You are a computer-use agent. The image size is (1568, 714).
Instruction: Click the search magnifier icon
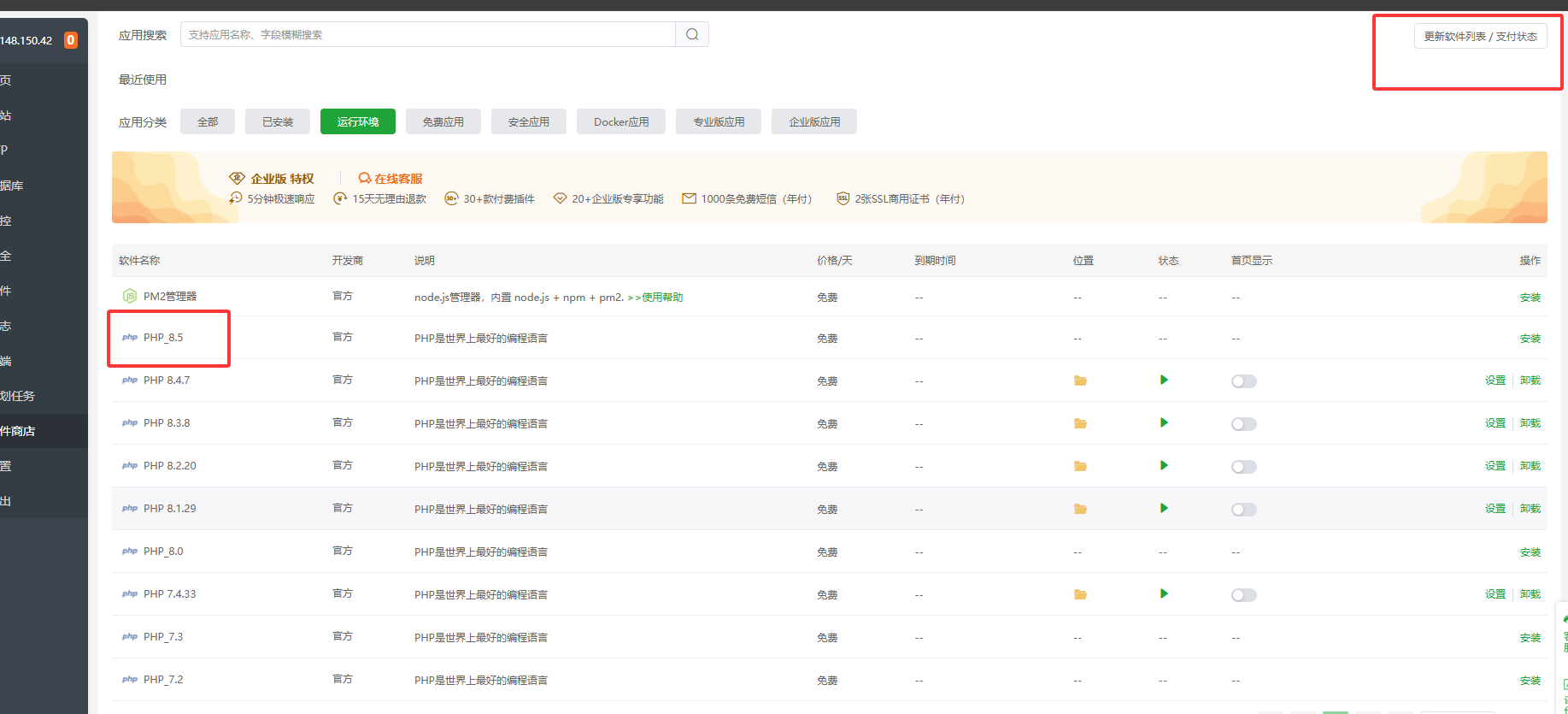pos(692,35)
